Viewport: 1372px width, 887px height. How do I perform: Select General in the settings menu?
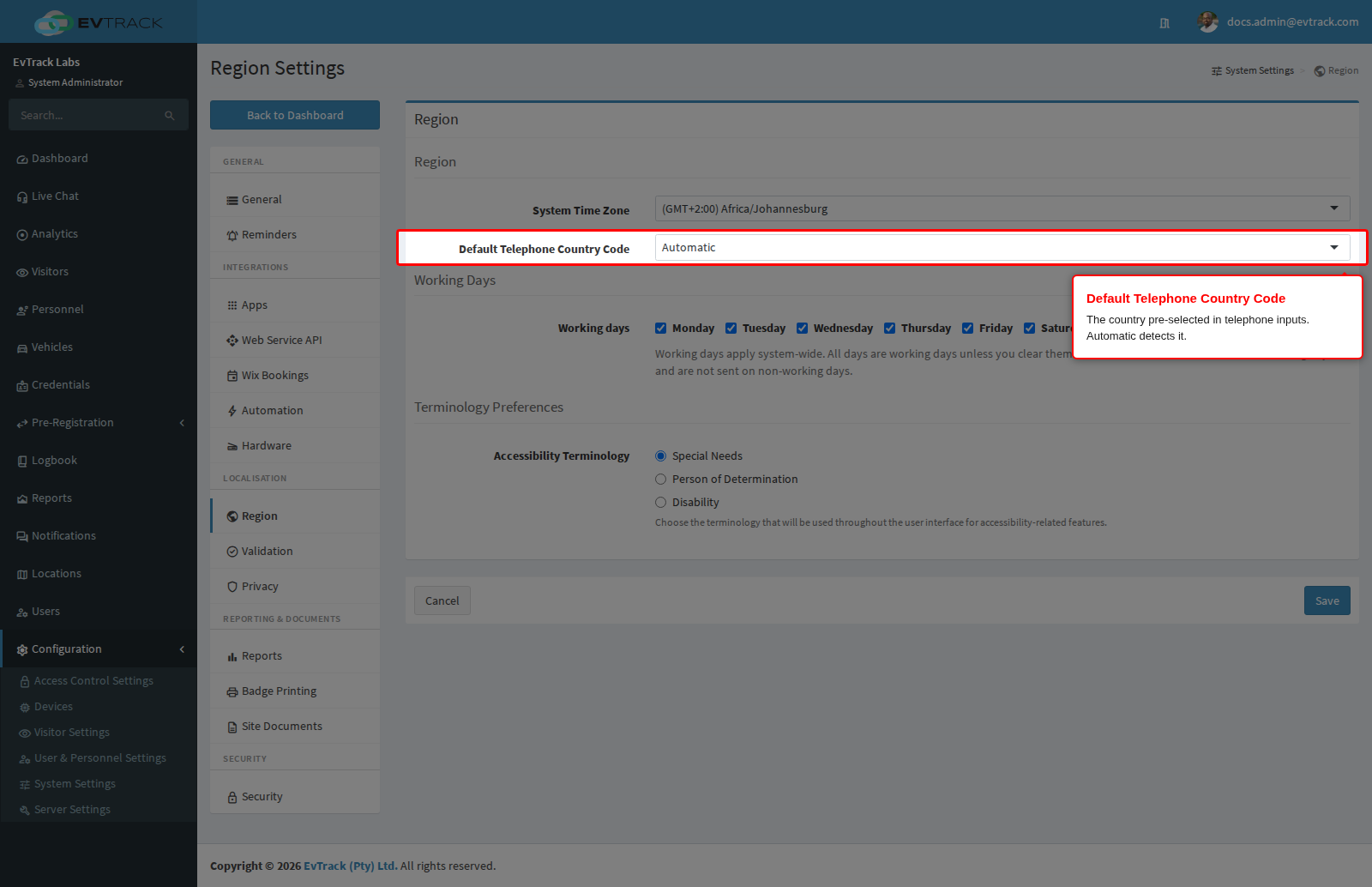coord(295,200)
